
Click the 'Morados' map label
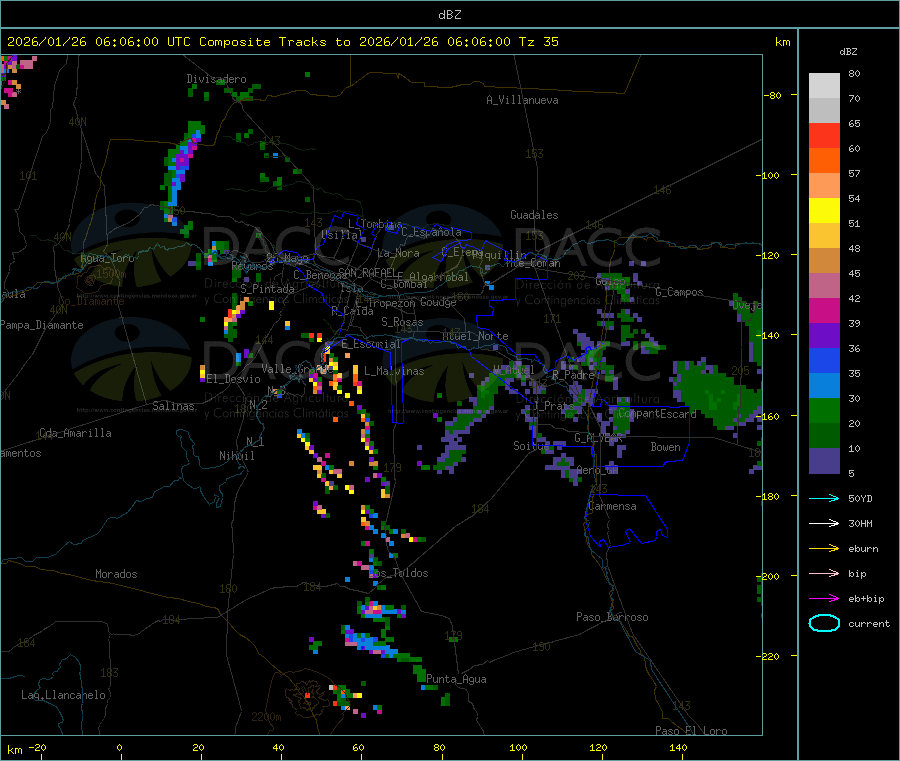116,574
